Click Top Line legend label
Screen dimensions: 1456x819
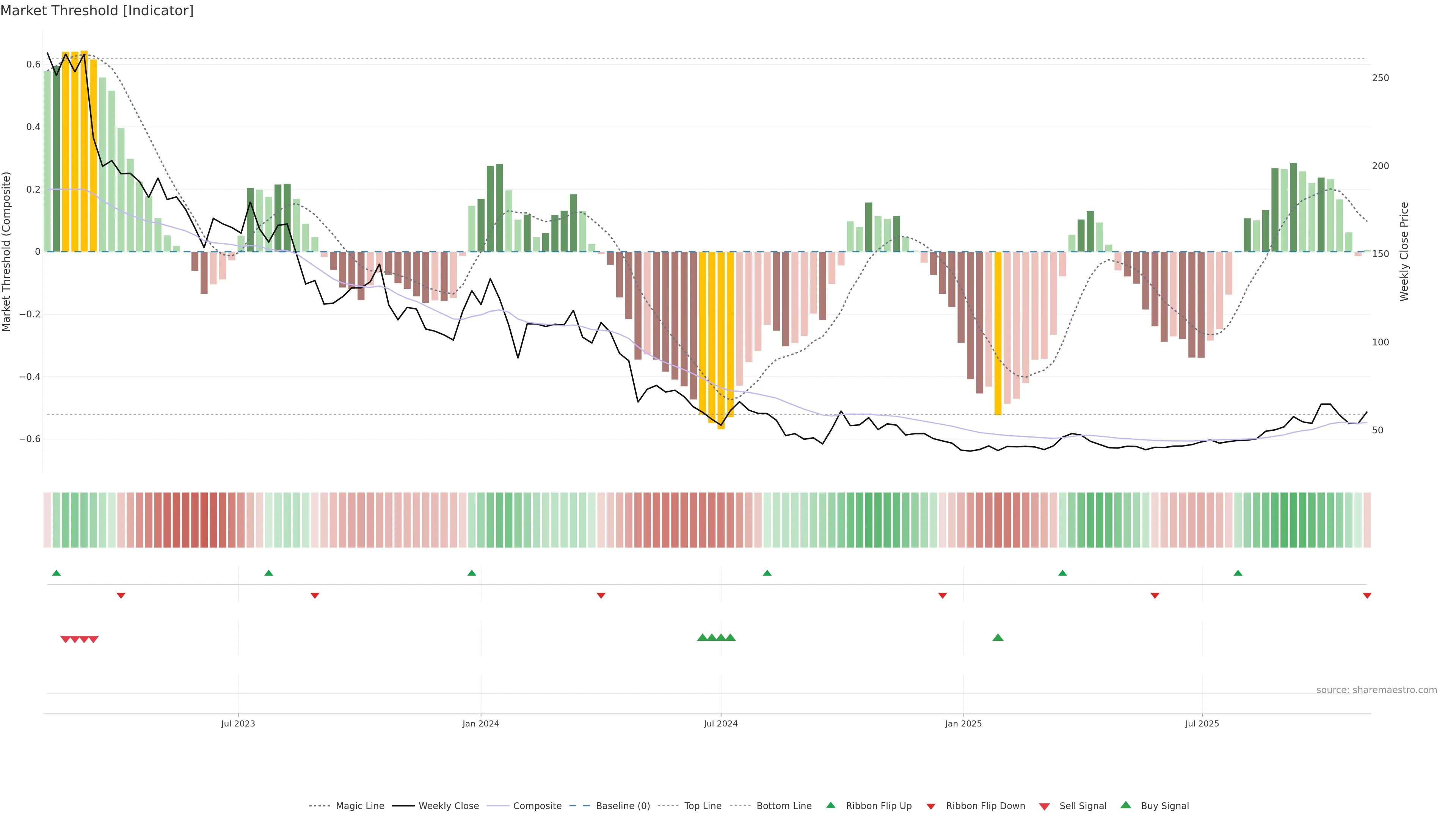703,806
